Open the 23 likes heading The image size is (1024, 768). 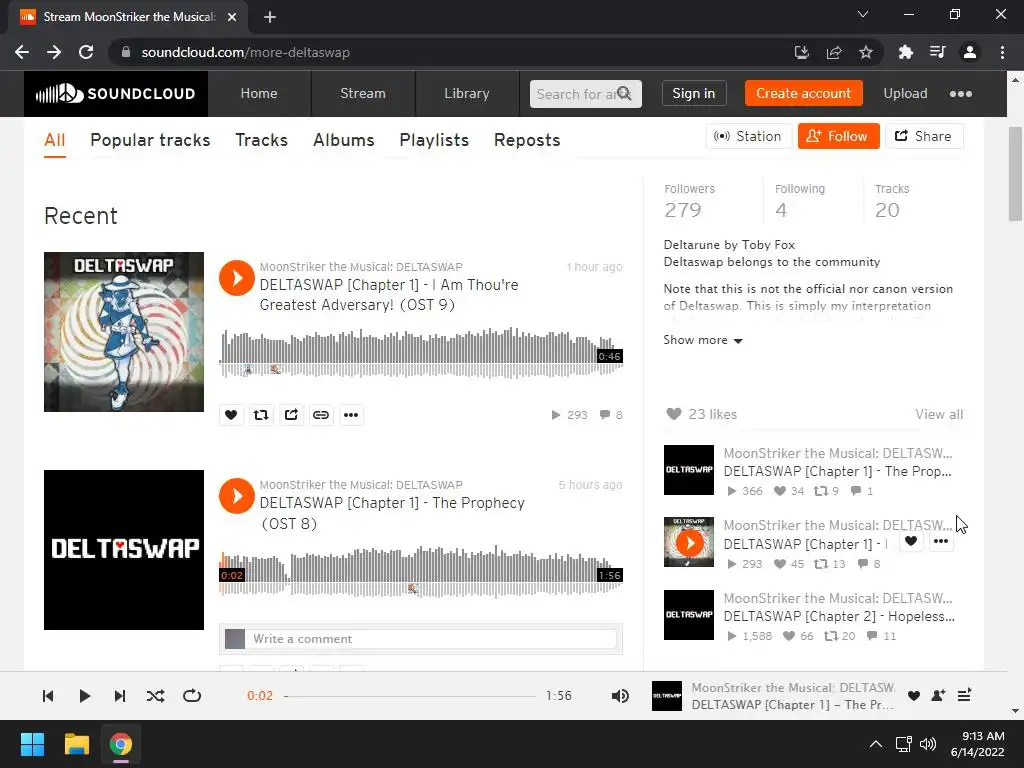[701, 414]
